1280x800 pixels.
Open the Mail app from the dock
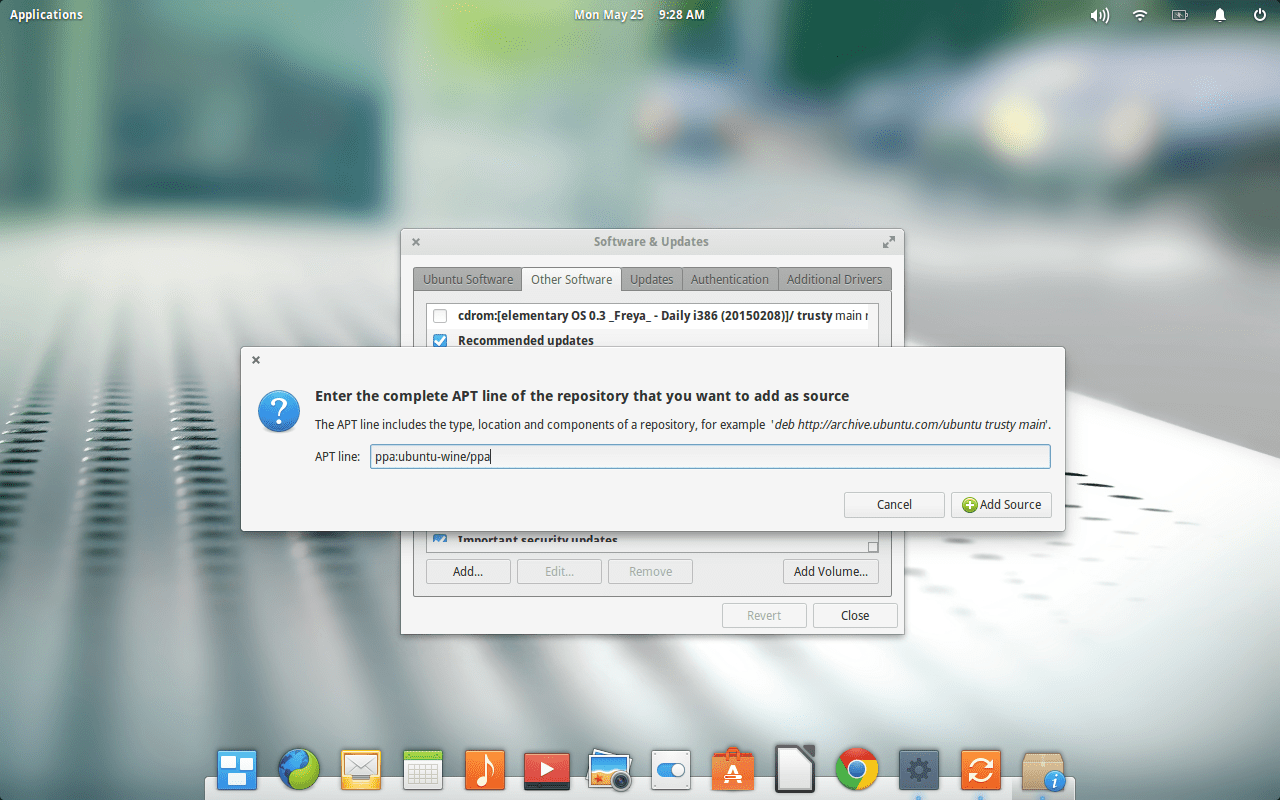point(360,769)
